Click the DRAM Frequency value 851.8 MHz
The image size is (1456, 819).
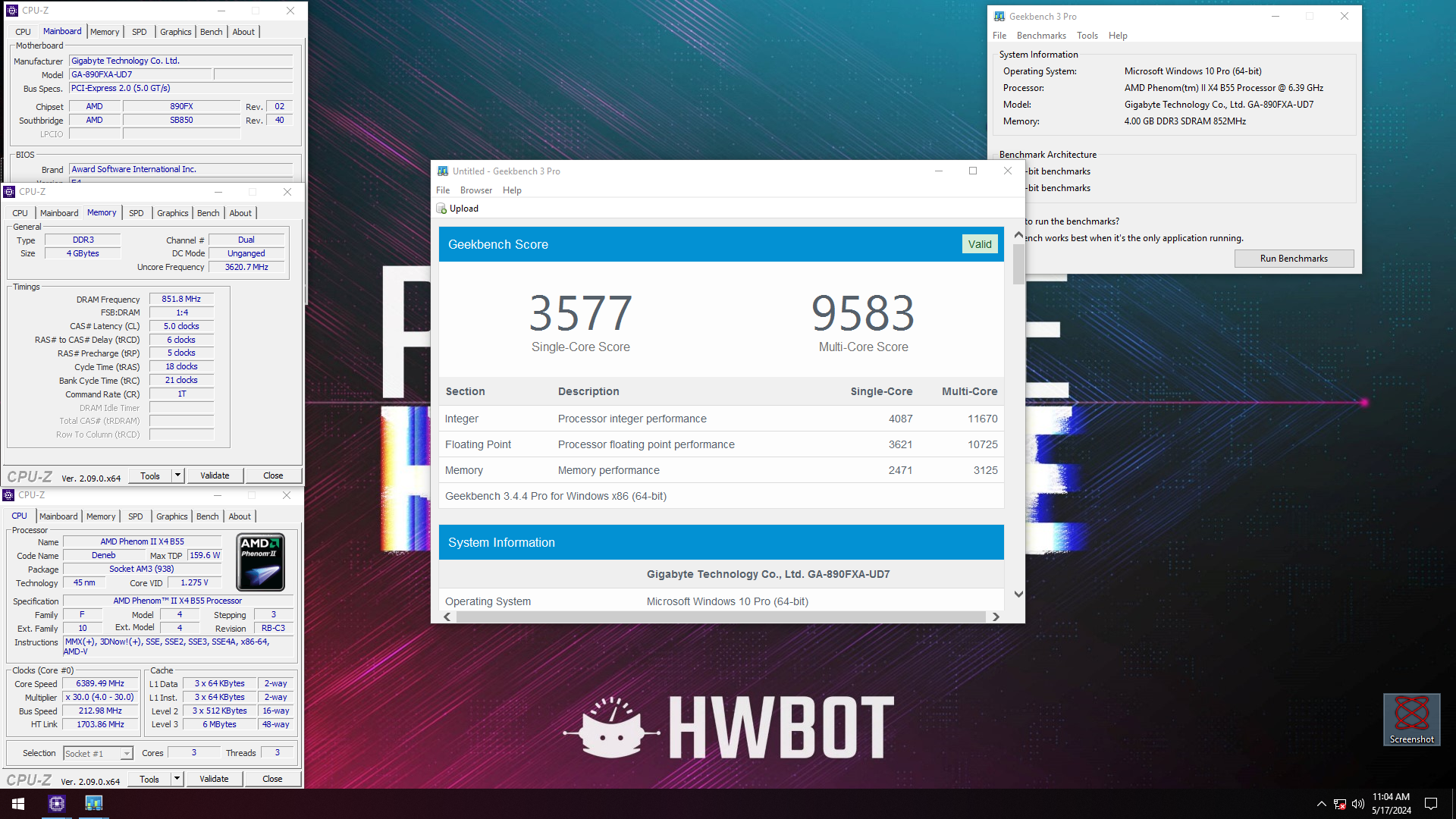(x=181, y=299)
